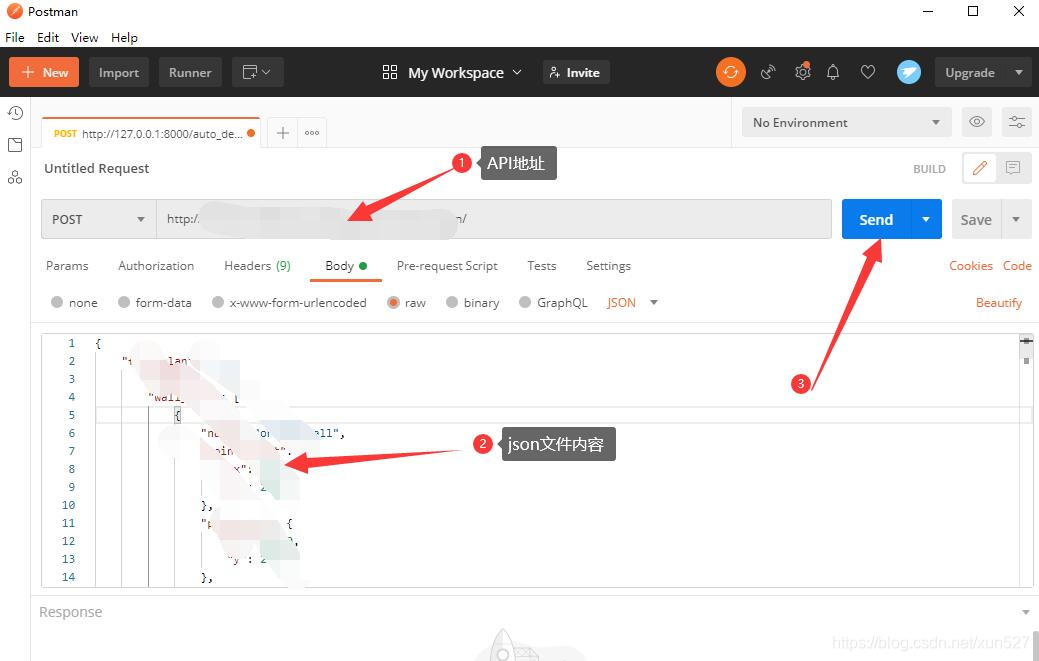Send the request
The image size is (1039, 661).
click(x=876, y=219)
